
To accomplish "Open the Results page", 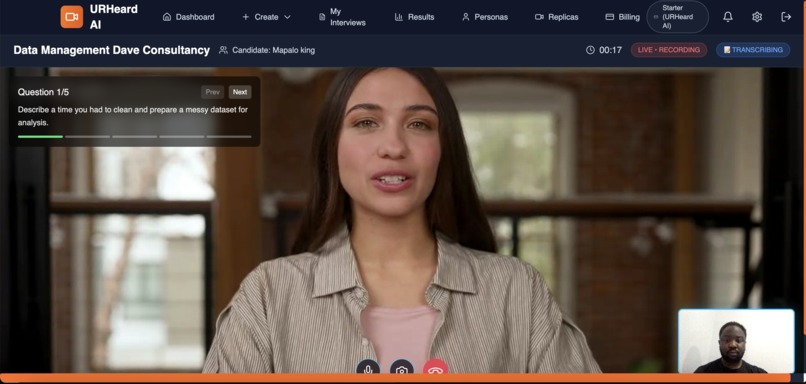I will (414, 17).
